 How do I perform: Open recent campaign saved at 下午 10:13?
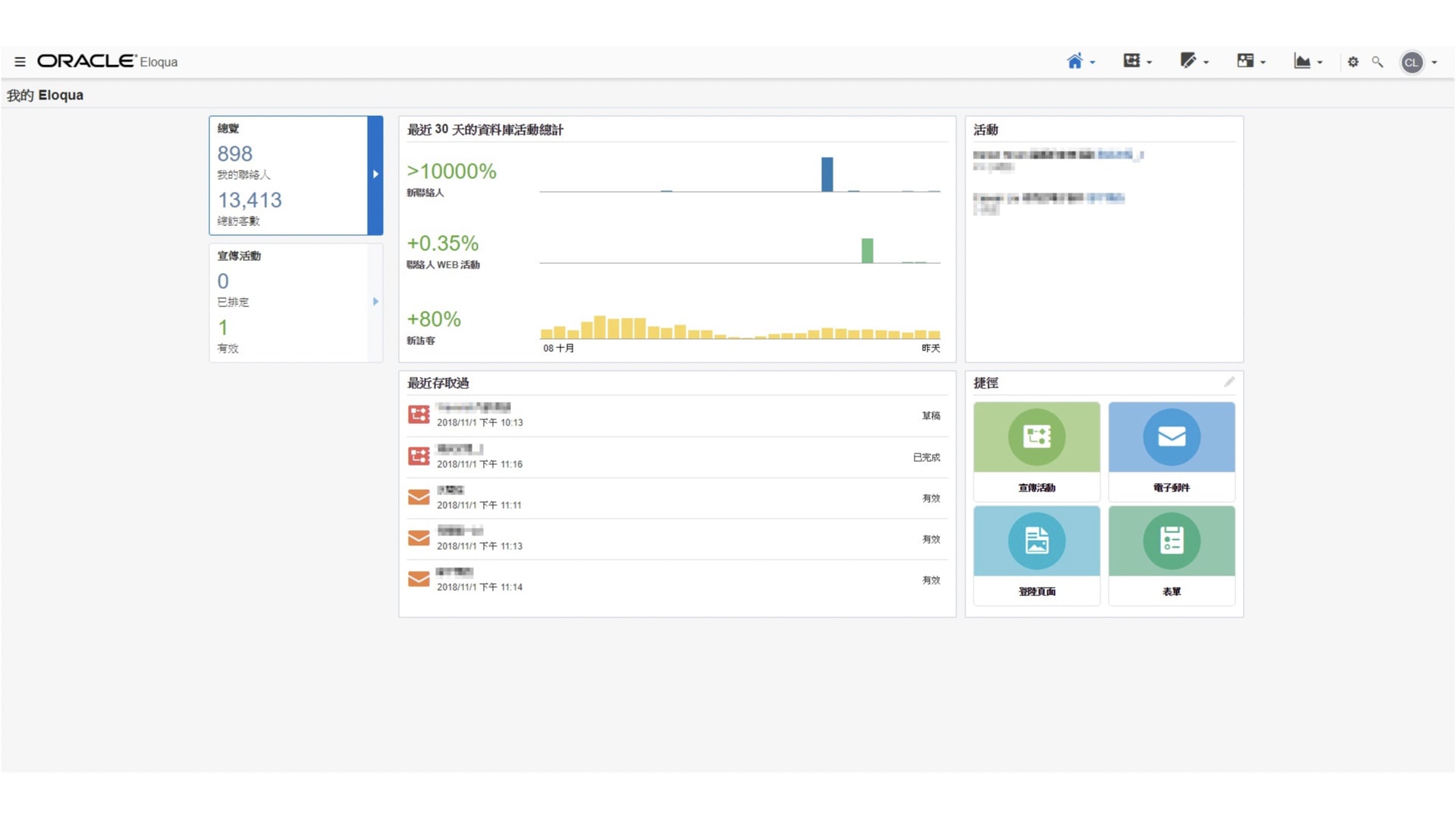pyautogui.click(x=473, y=415)
